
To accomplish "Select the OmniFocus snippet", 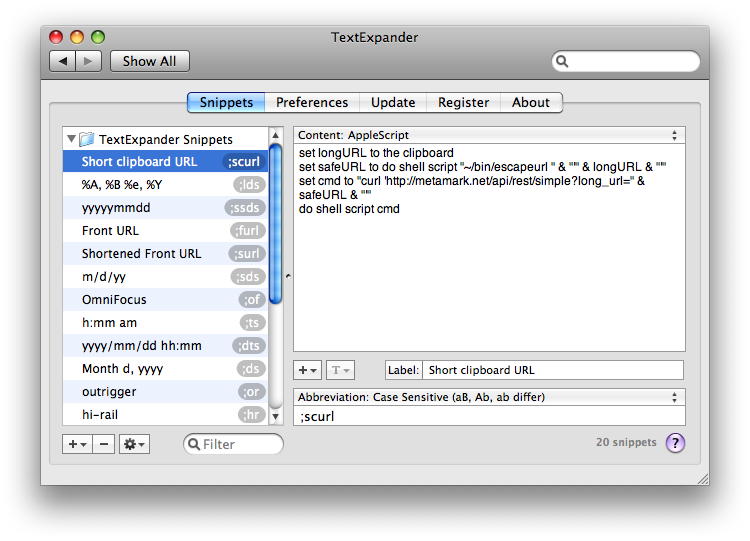I will [x=165, y=299].
